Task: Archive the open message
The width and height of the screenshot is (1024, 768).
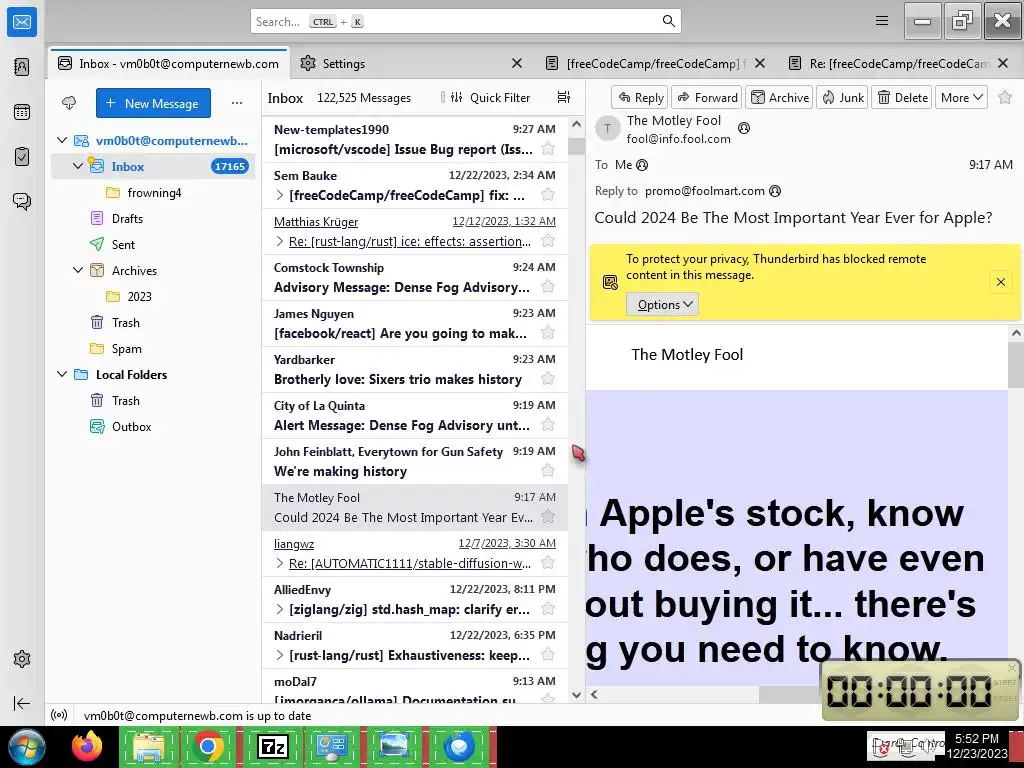Action: coord(779,97)
